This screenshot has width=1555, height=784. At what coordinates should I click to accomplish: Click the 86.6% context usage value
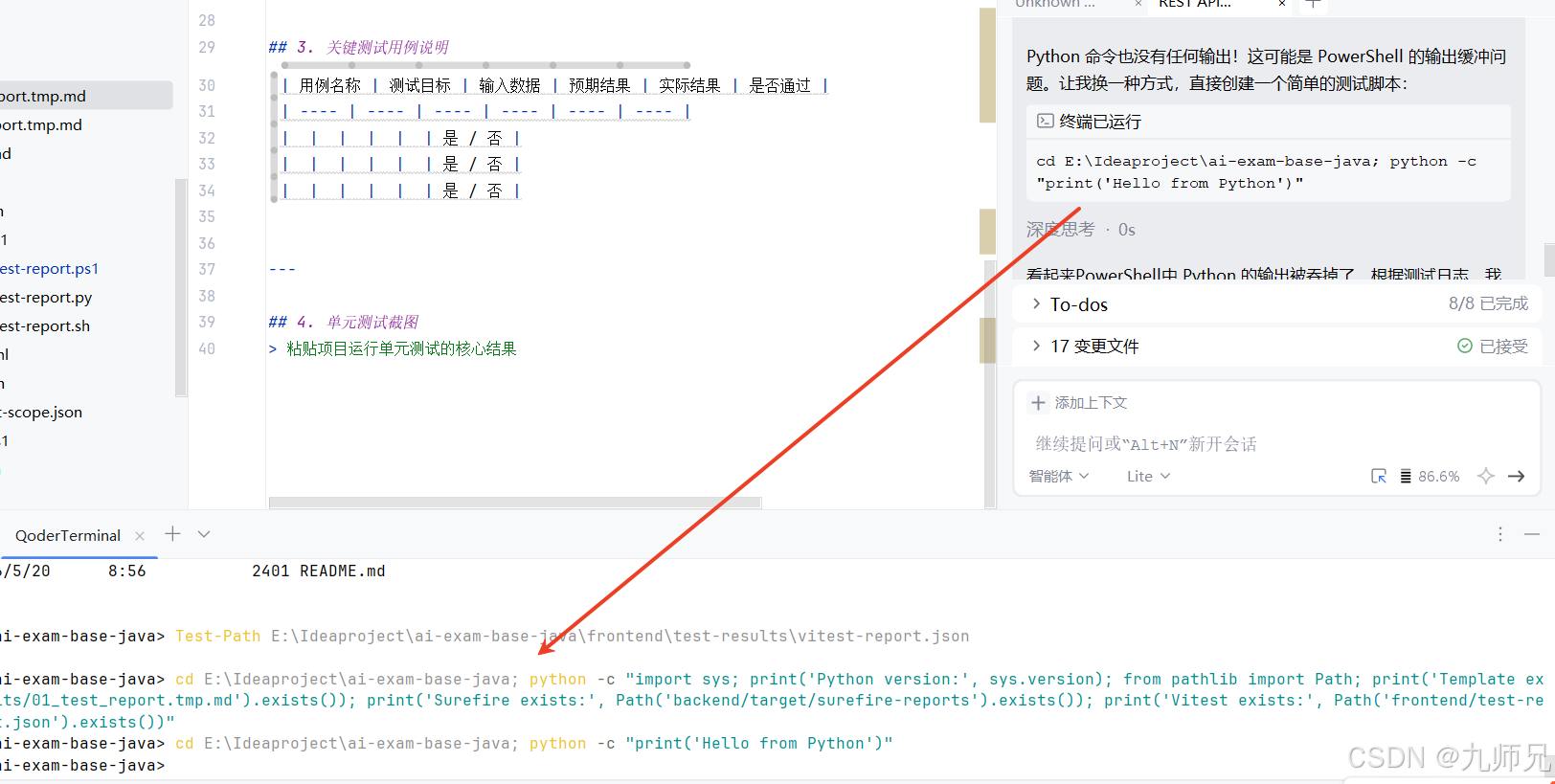pos(1438,476)
